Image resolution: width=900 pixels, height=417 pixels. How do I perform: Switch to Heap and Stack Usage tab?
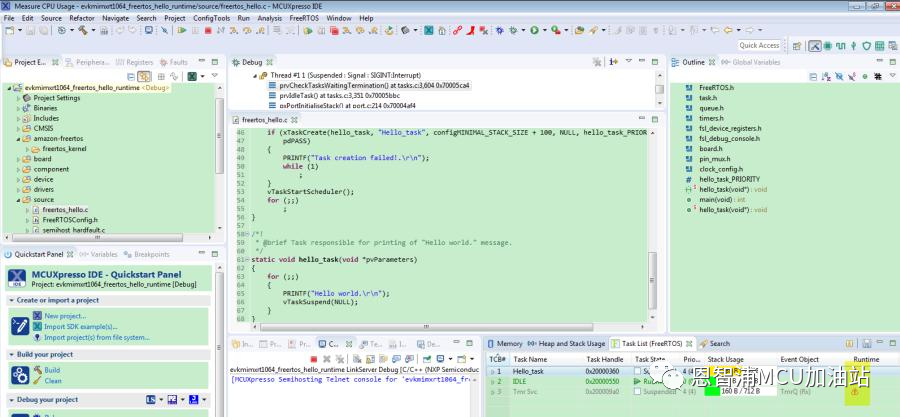[x=570, y=343]
